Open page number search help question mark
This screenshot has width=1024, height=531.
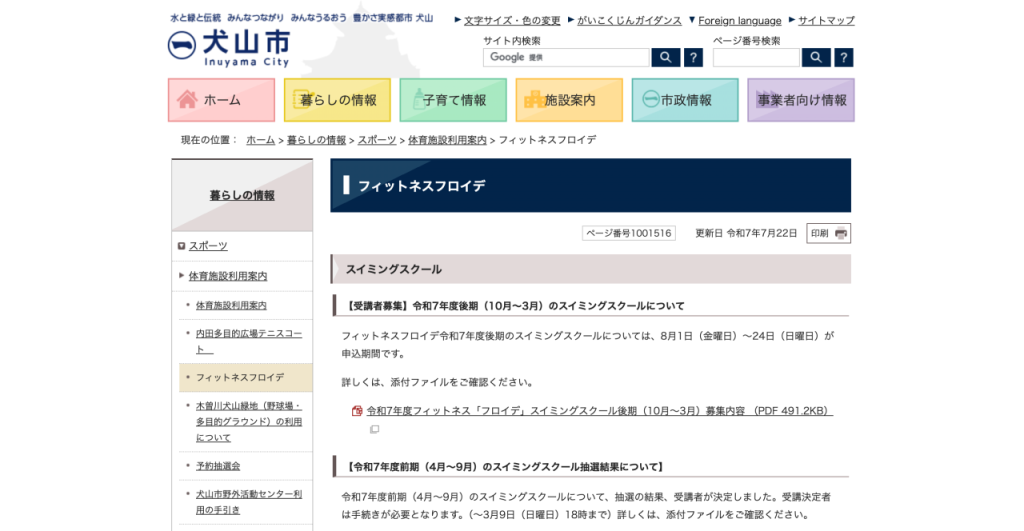coord(844,57)
